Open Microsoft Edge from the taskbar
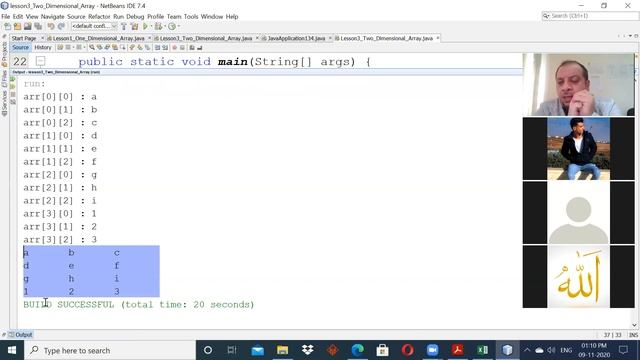The image size is (640, 360). pos(358,350)
